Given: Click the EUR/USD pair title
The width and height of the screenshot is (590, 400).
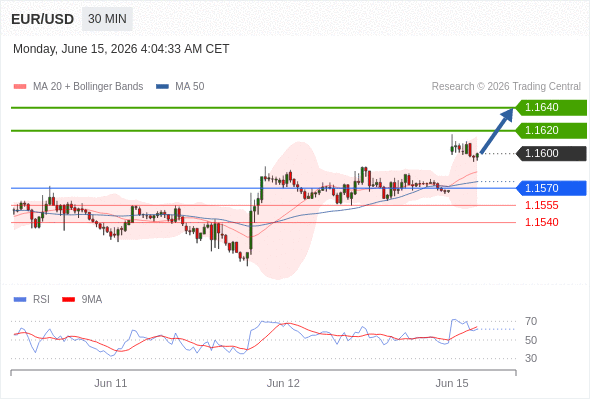Looking at the screenshot, I should (x=43, y=19).
